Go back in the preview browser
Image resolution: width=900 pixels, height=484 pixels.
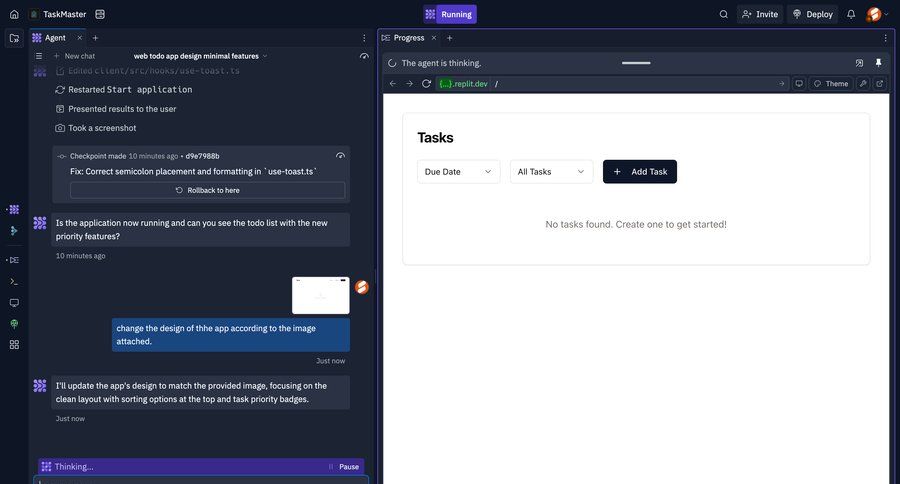tap(393, 84)
